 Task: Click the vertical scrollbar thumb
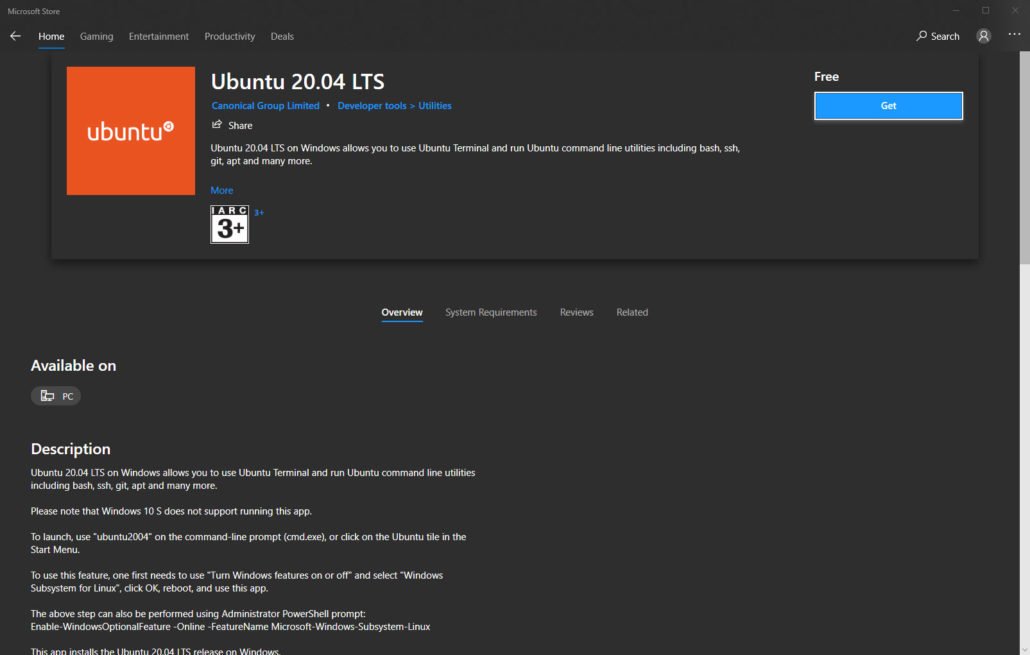(x=1024, y=158)
